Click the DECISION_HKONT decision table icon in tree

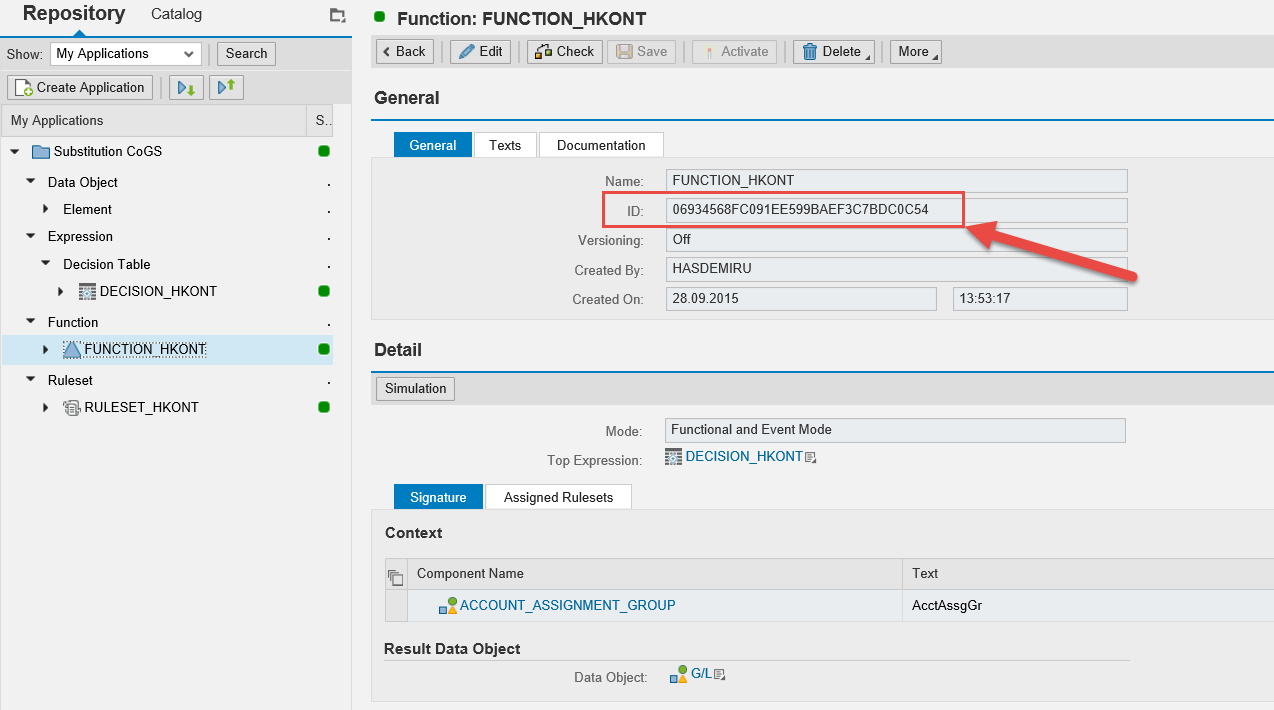pos(87,292)
